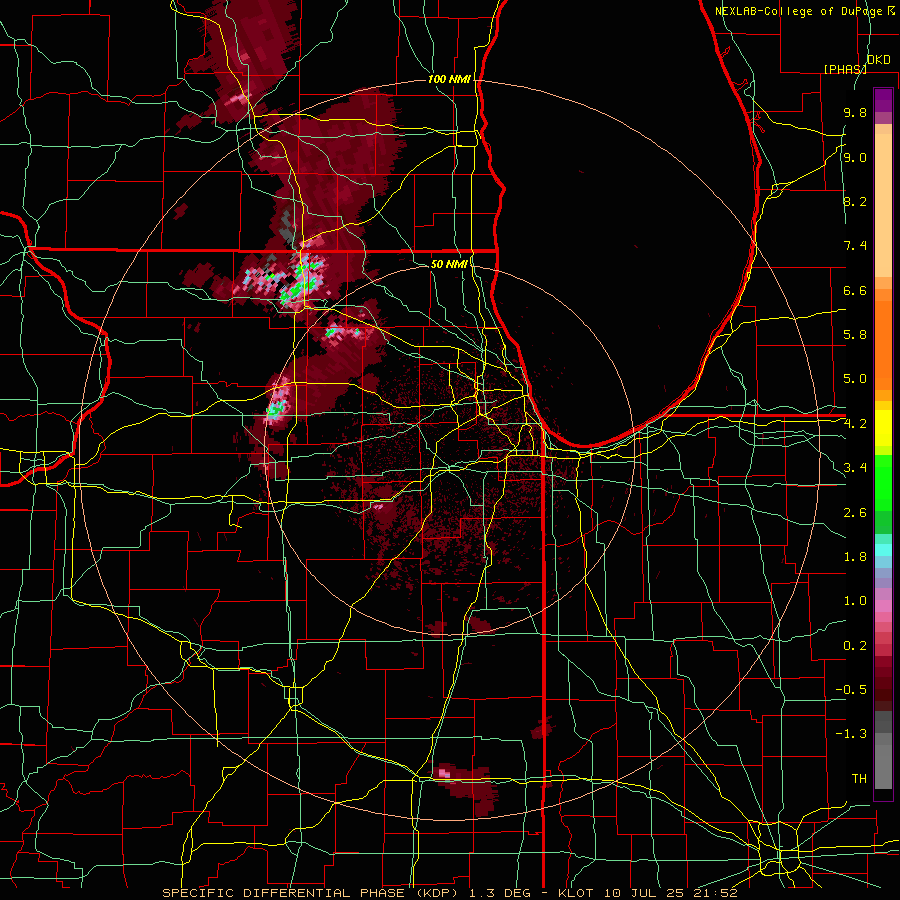This screenshot has width=900, height=900.
Task: Click the 8.2 legend value
Action: pos(855,201)
